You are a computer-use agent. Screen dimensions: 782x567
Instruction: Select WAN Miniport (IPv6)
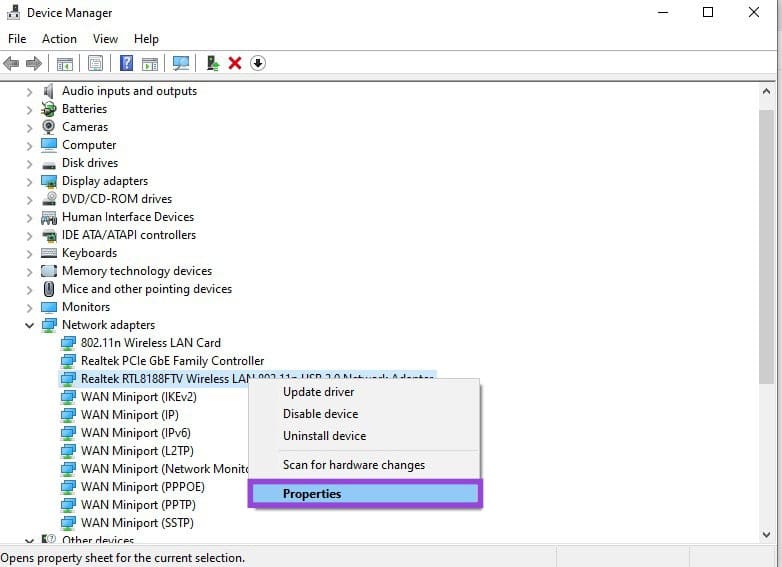click(136, 433)
